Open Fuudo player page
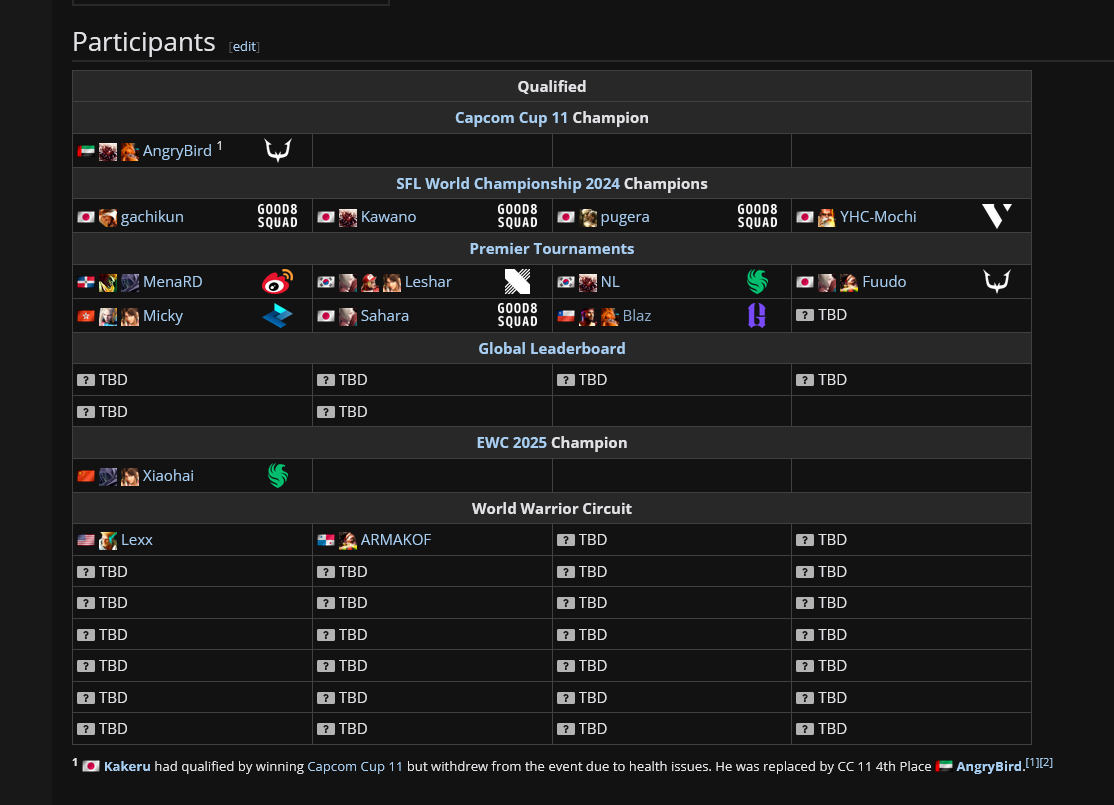 (x=885, y=281)
